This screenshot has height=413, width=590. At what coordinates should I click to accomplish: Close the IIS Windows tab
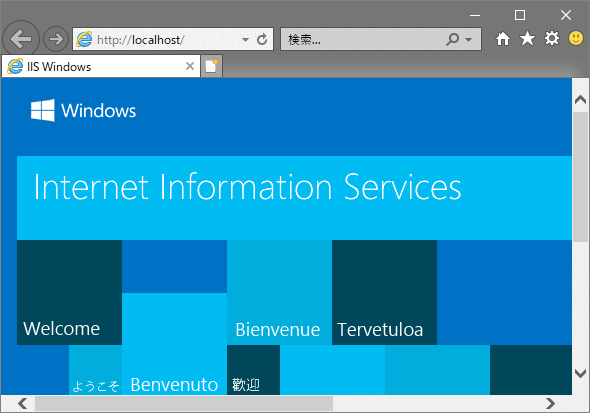[x=190, y=67]
